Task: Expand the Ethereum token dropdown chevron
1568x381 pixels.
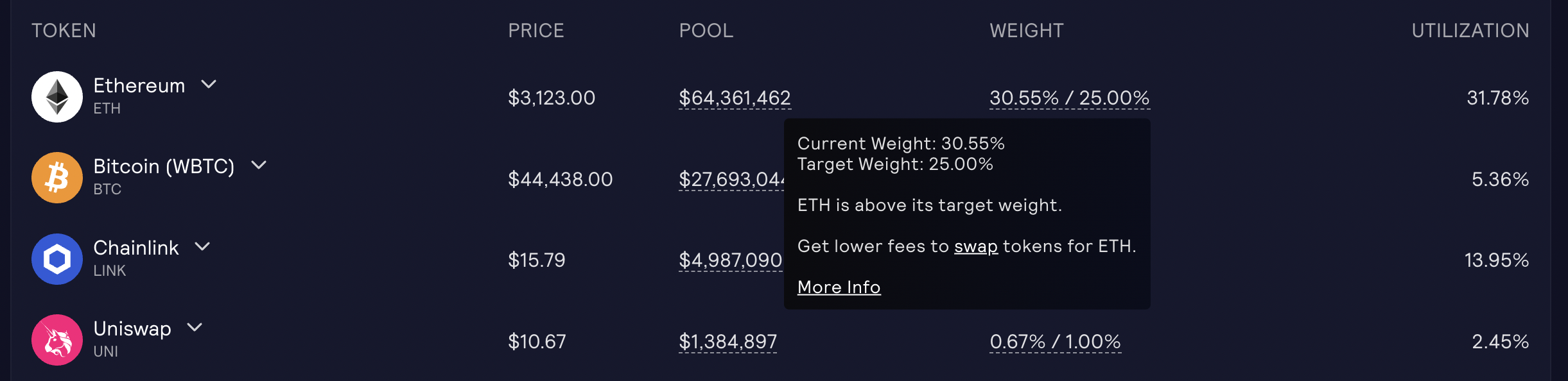Action: pyautogui.click(x=209, y=84)
